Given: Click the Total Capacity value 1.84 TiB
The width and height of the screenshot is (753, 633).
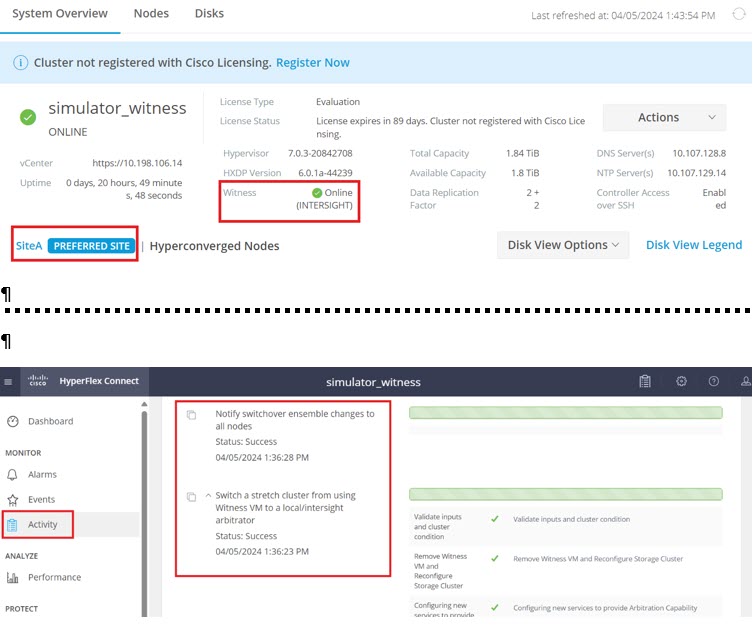Looking at the screenshot, I should click(x=522, y=153).
